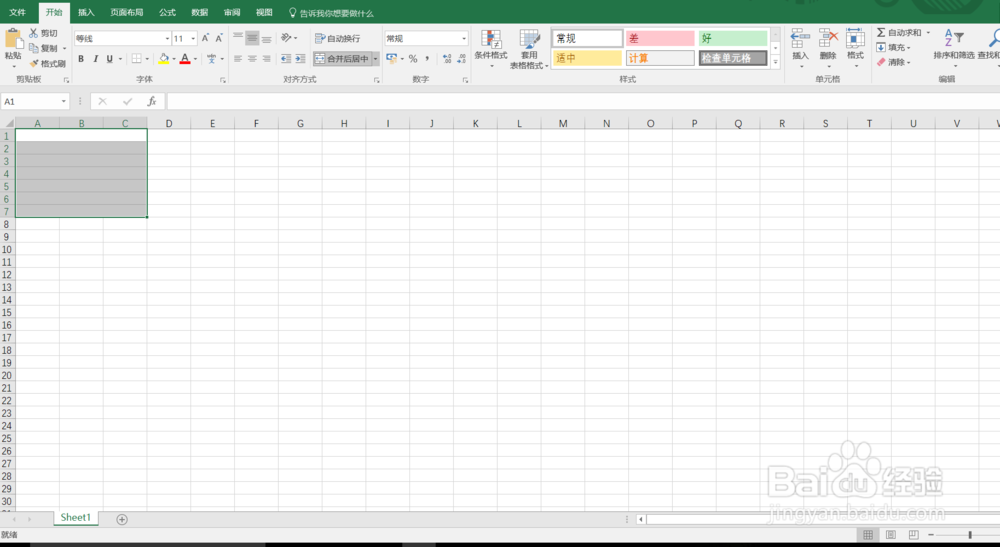This screenshot has height=547, width=1000.
Task: Click the Clear (清除) button
Action: coord(892,62)
